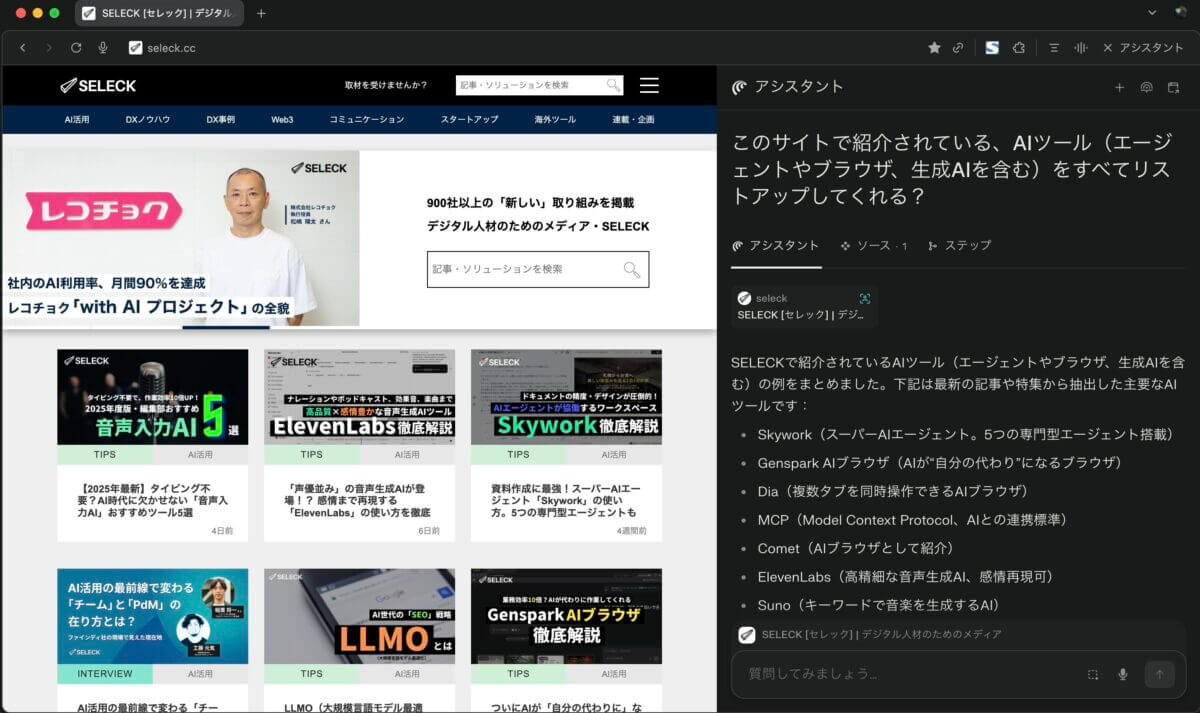Open the 海外ツール navigation category
The width and height of the screenshot is (1200, 713).
(555, 119)
